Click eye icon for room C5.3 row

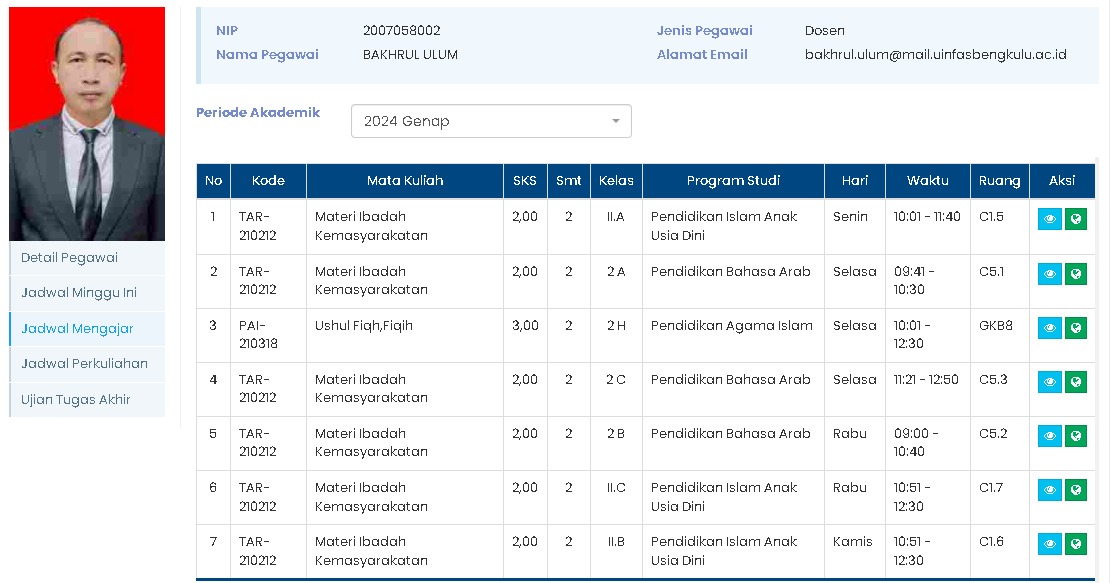[x=1049, y=381]
